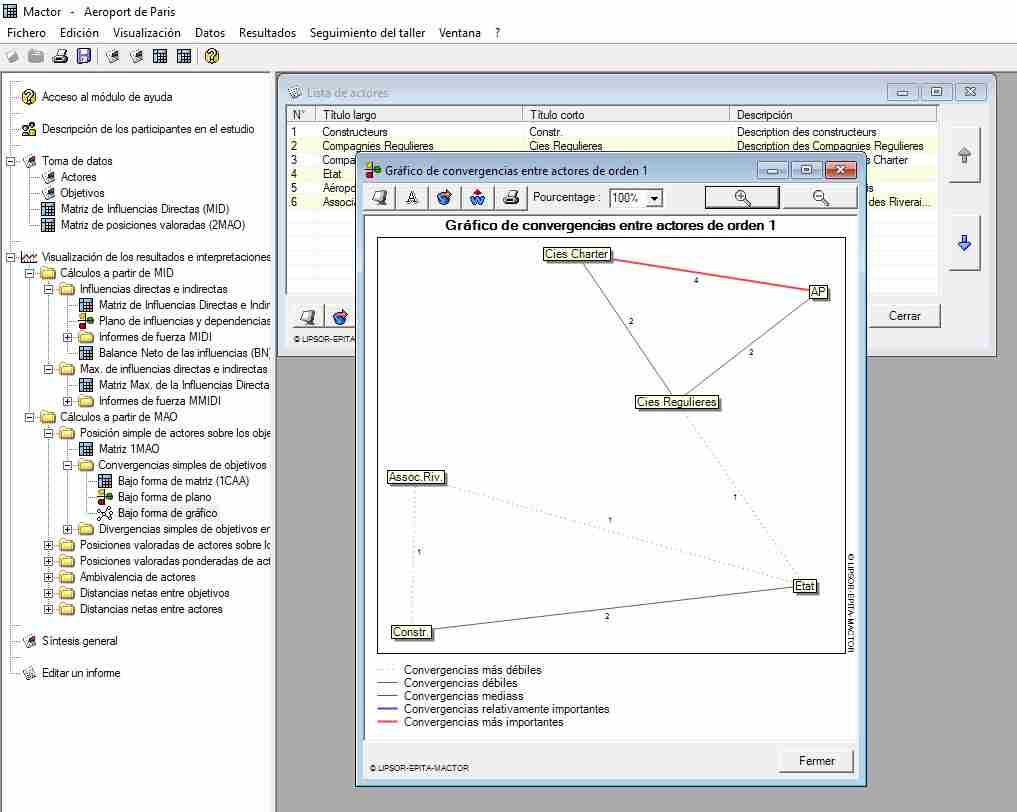The image size is (1017, 812).
Task: Open the Resultados menu
Action: (267, 32)
